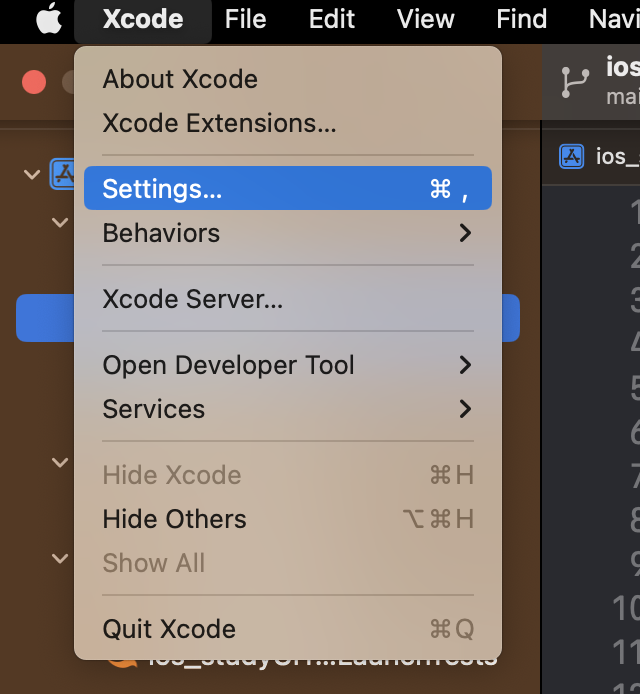Collapse the project root disclosure chevron

[x=32, y=174]
